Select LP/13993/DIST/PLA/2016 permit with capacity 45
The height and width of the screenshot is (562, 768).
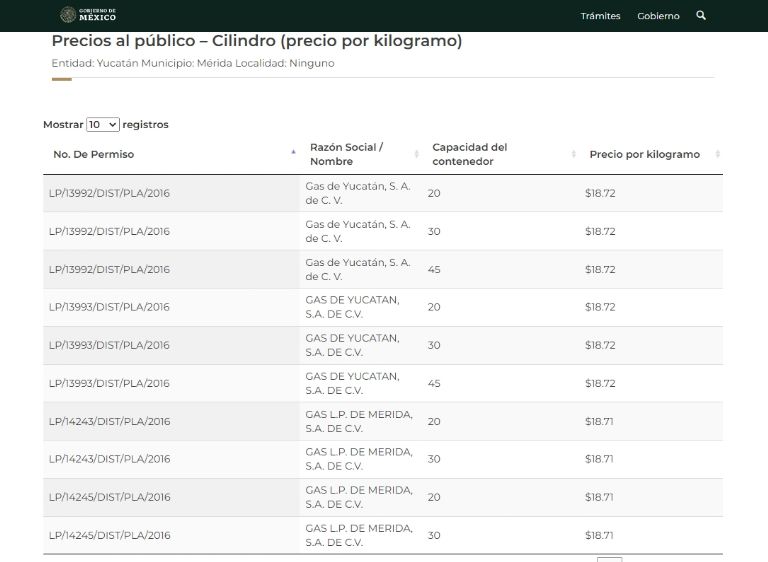coord(109,384)
